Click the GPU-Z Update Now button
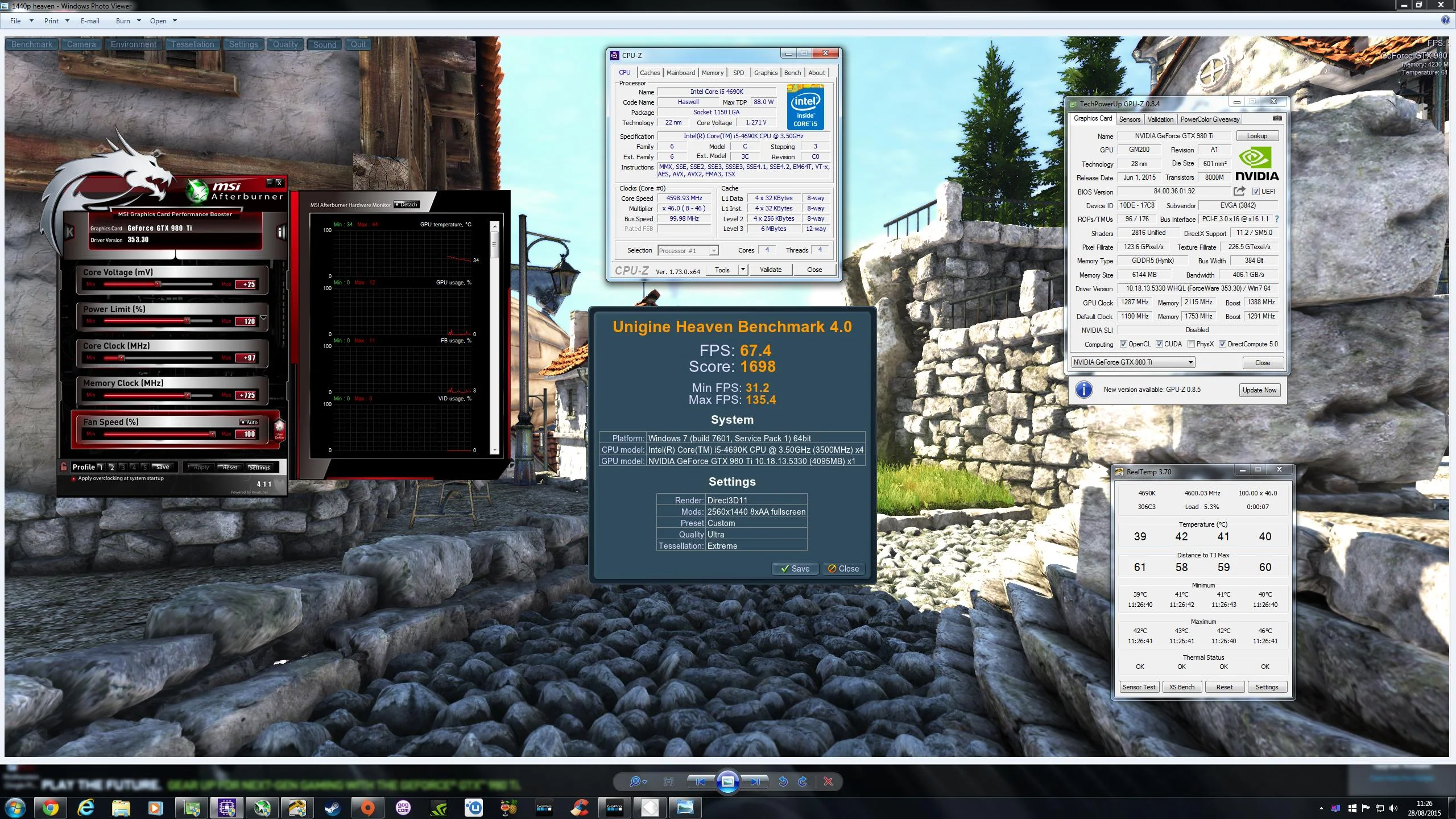The height and width of the screenshot is (819, 1456). pyautogui.click(x=1260, y=390)
